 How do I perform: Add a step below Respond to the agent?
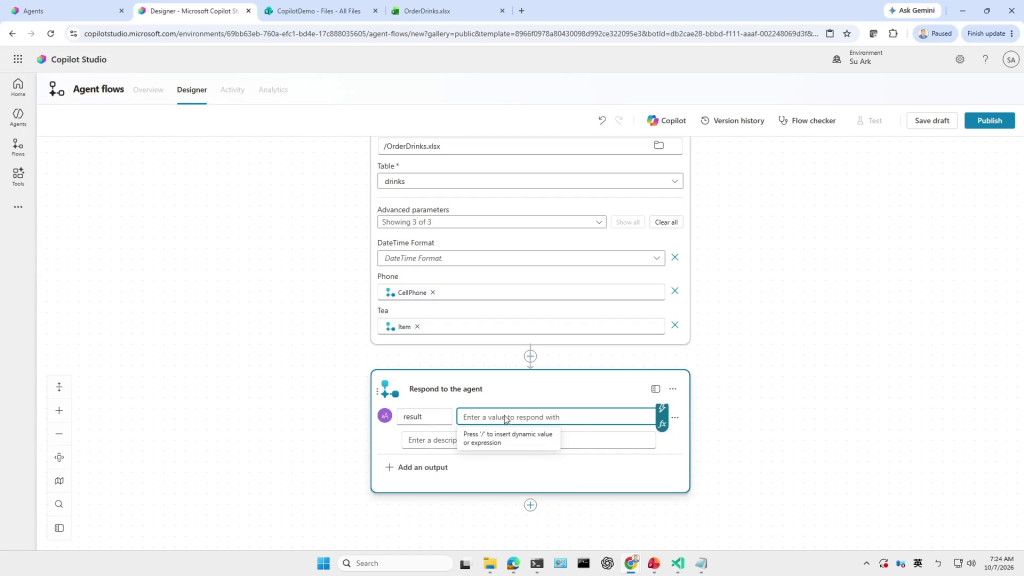click(x=530, y=505)
